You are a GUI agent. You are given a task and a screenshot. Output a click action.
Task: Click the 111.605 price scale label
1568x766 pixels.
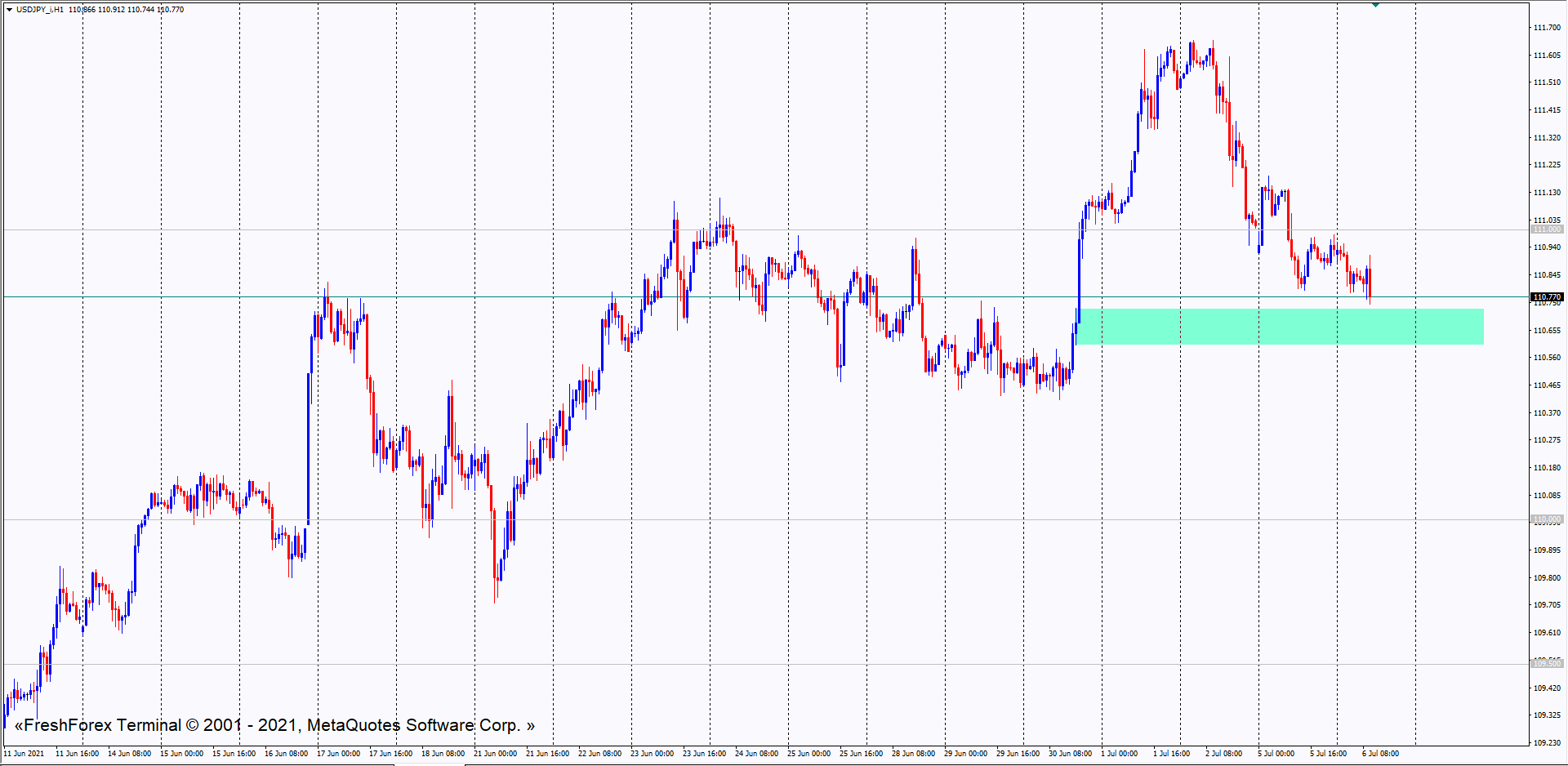click(x=1546, y=56)
